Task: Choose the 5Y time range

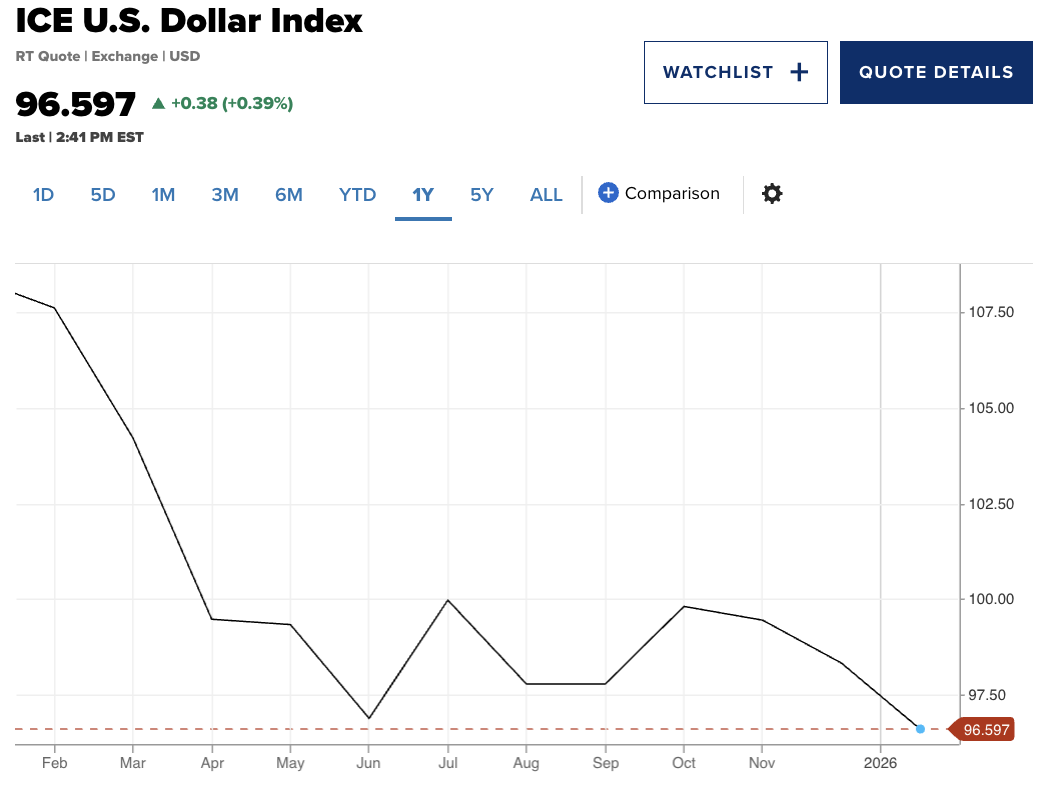Action: click(x=482, y=195)
